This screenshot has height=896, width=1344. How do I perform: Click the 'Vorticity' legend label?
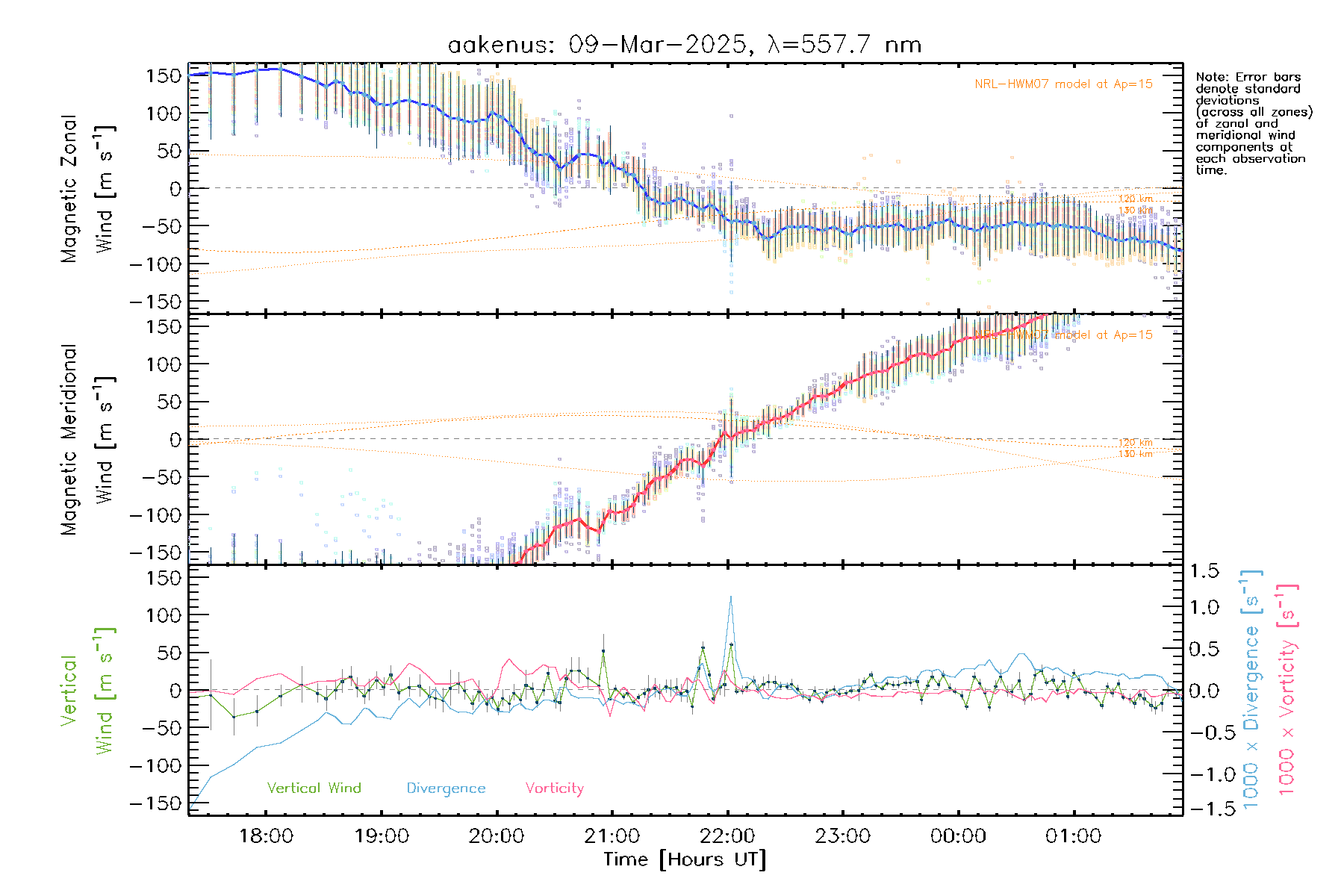click(554, 788)
